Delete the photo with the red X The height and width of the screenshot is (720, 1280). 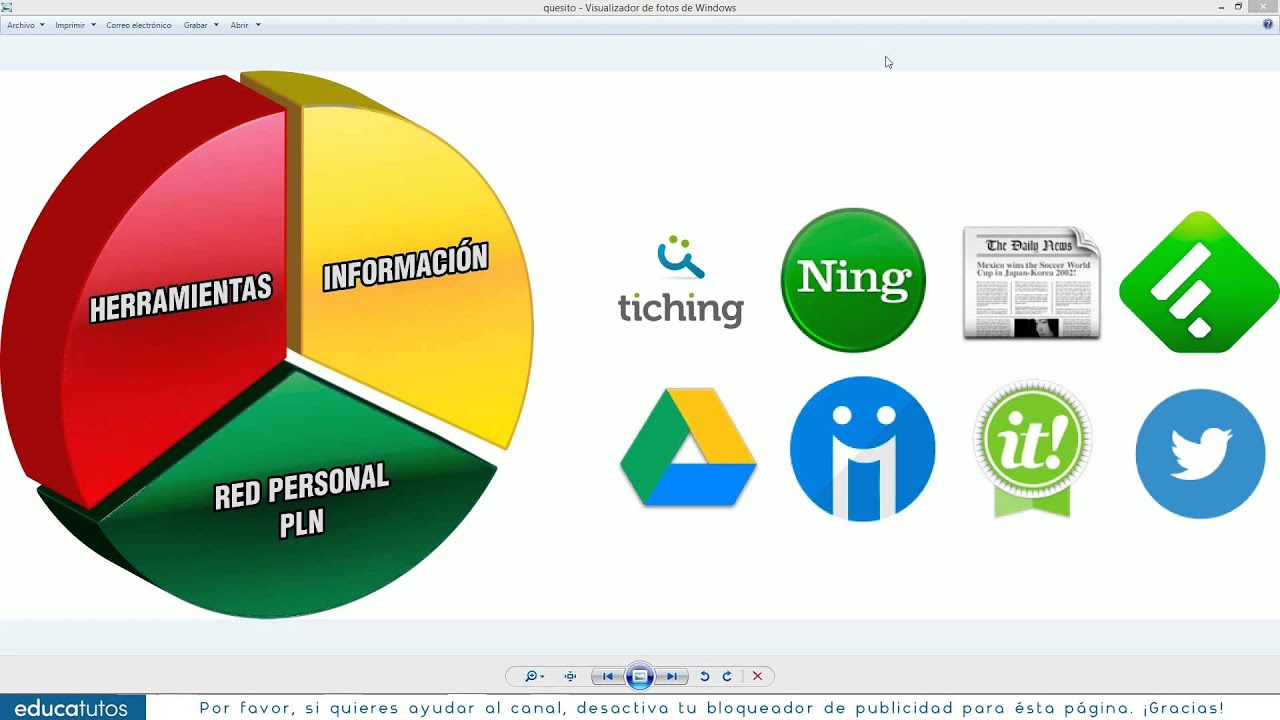(x=757, y=677)
